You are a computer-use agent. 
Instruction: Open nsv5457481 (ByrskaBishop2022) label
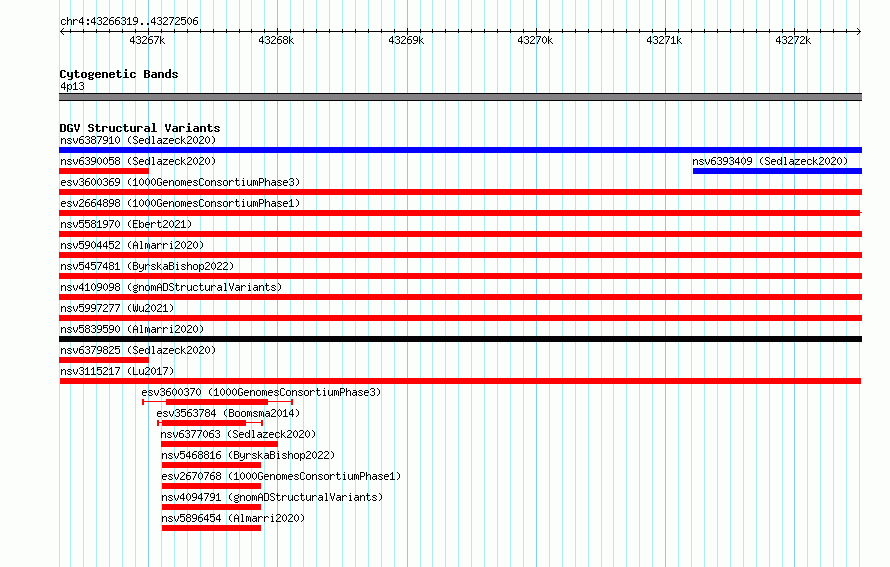[147, 266]
